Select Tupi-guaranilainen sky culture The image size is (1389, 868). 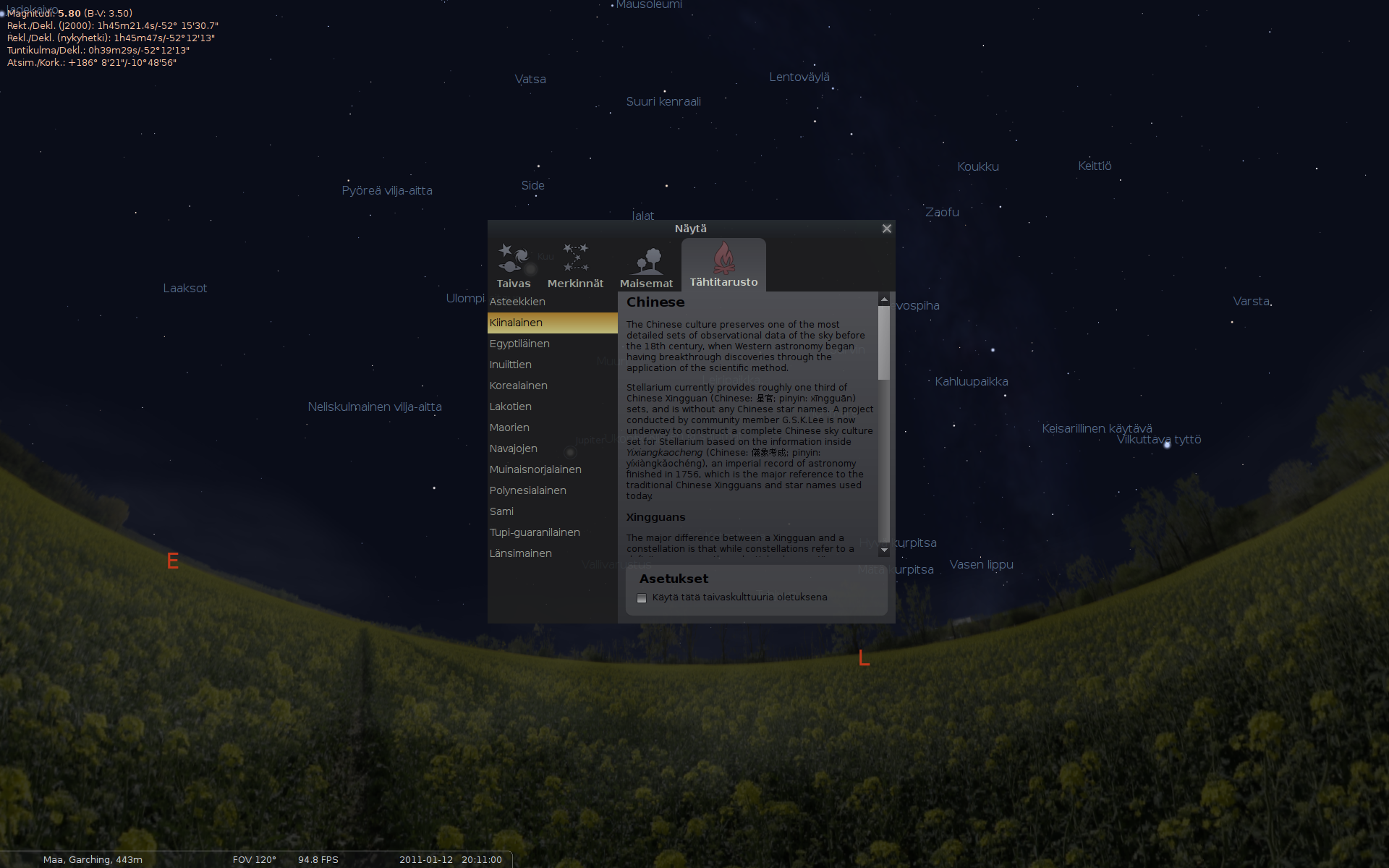point(553,532)
